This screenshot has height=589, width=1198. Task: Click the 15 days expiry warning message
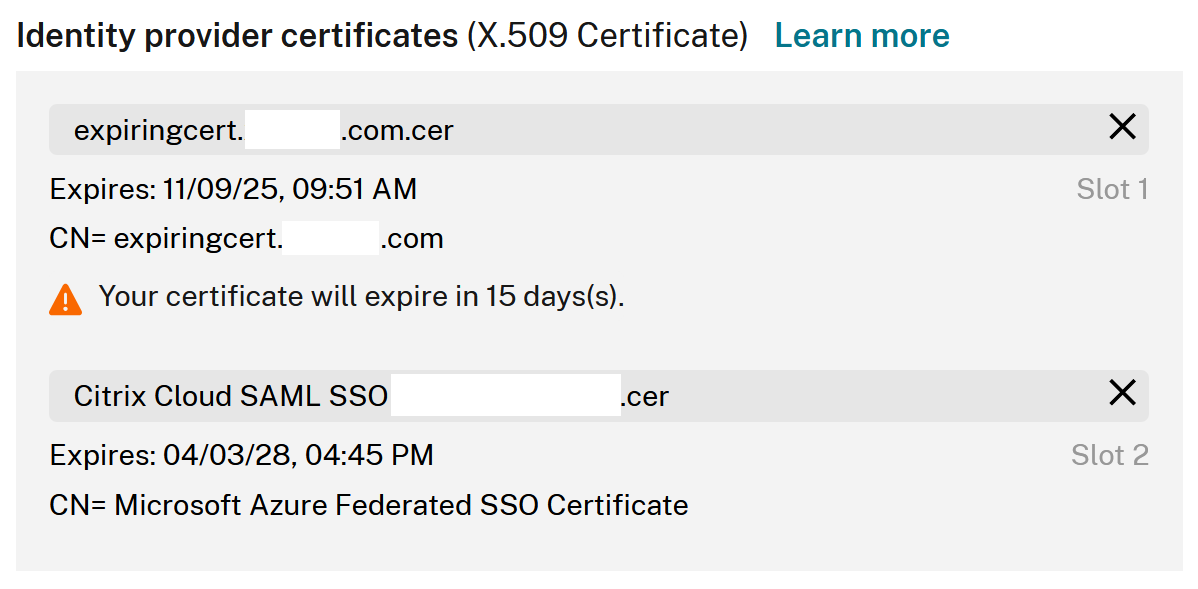[360, 297]
